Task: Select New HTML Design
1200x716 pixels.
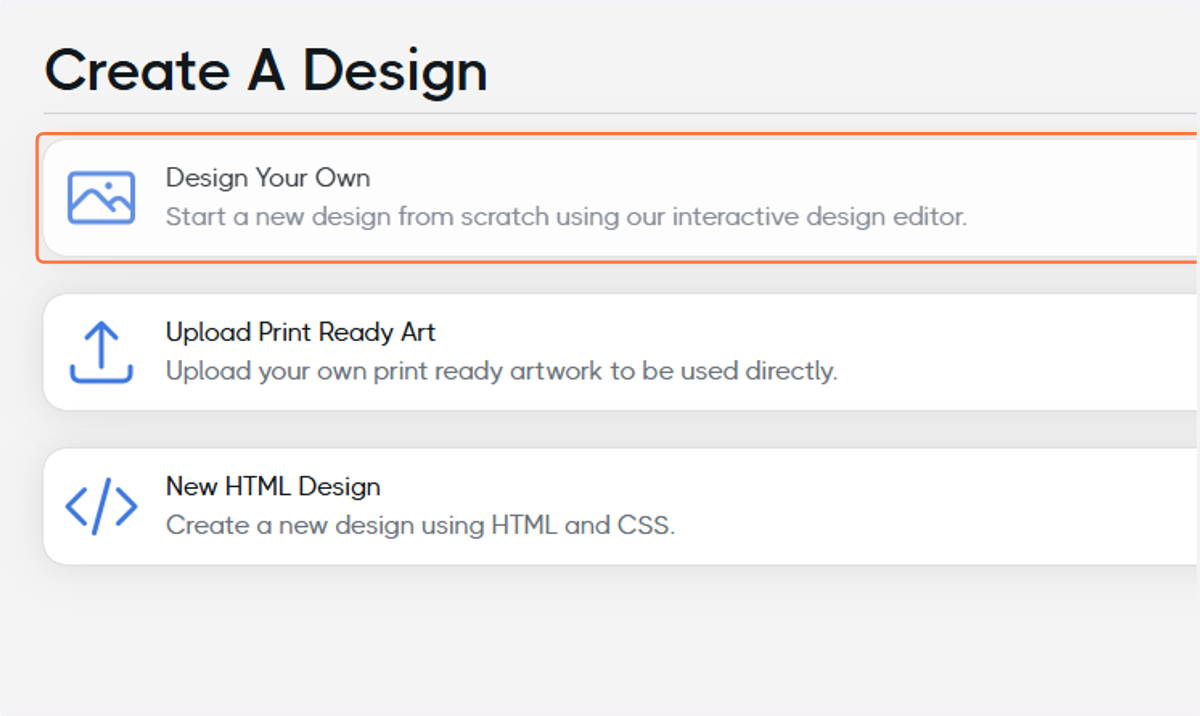Action: point(620,506)
